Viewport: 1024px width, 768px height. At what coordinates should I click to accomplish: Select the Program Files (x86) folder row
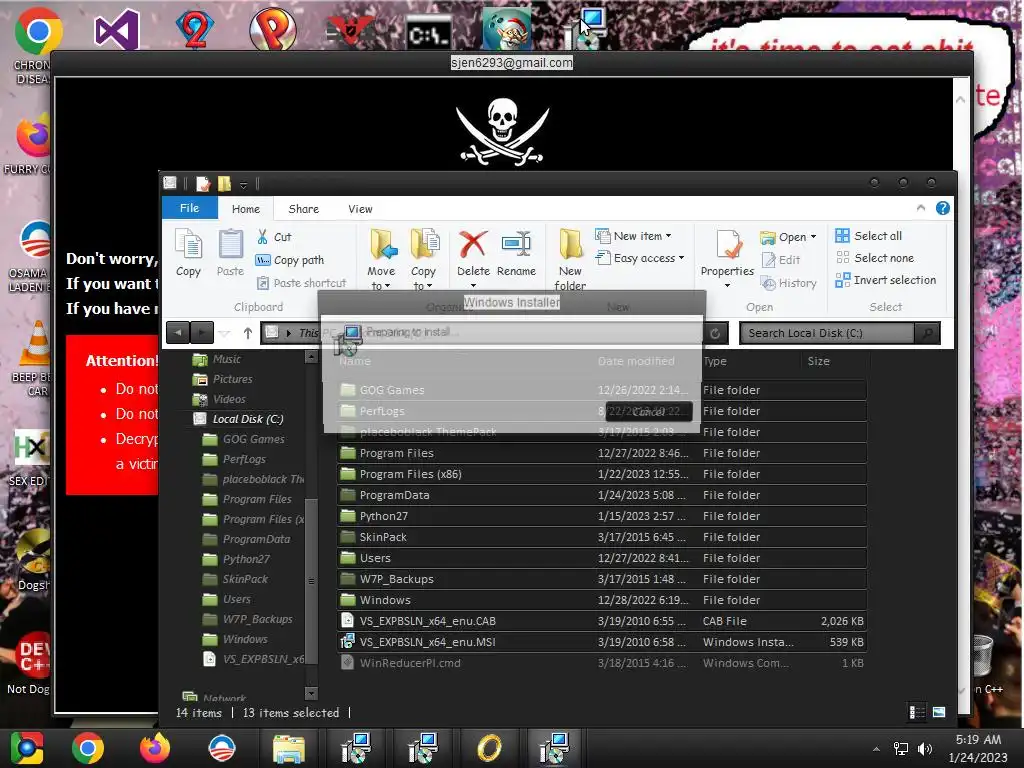click(602, 474)
